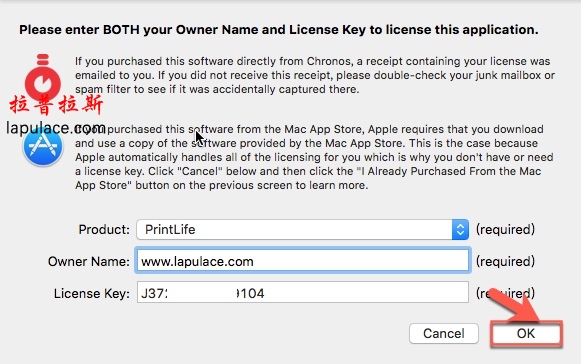The height and width of the screenshot is (364, 581).
Task: Click the Cancel button
Action: [444, 333]
